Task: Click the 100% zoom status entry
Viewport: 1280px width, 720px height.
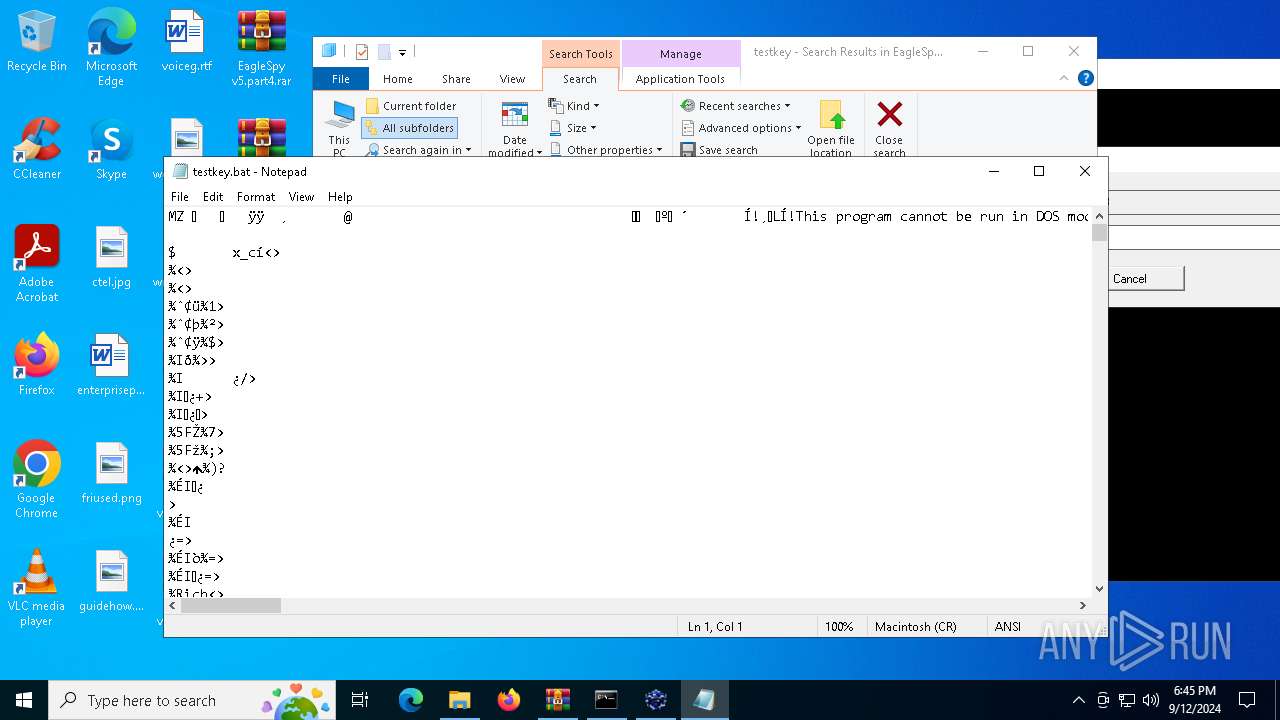Action: 839,626
